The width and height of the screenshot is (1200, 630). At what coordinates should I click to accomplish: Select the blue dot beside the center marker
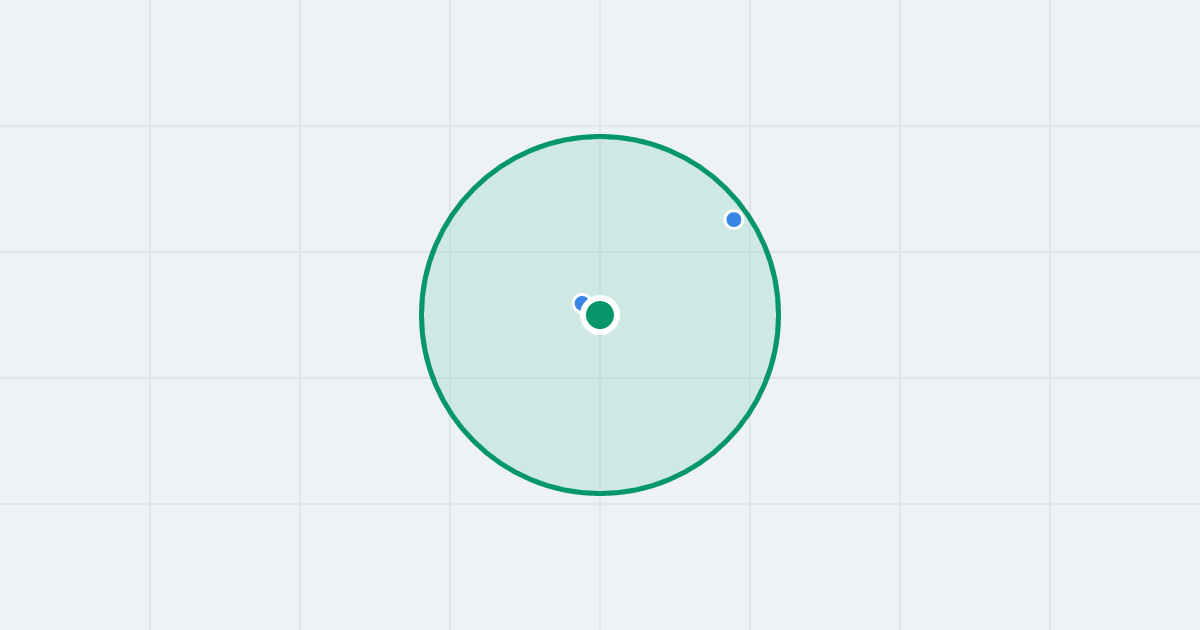(580, 302)
